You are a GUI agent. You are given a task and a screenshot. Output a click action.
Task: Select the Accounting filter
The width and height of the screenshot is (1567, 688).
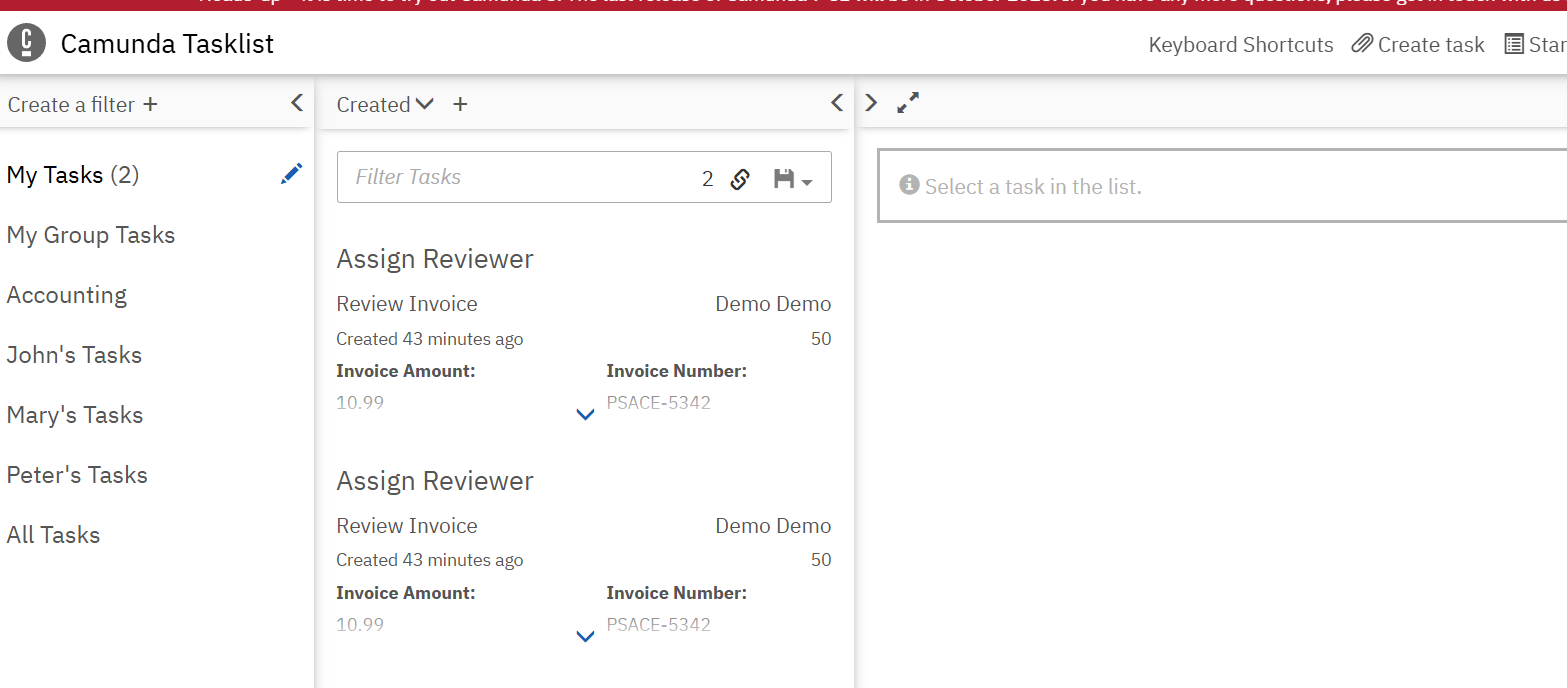tap(67, 295)
